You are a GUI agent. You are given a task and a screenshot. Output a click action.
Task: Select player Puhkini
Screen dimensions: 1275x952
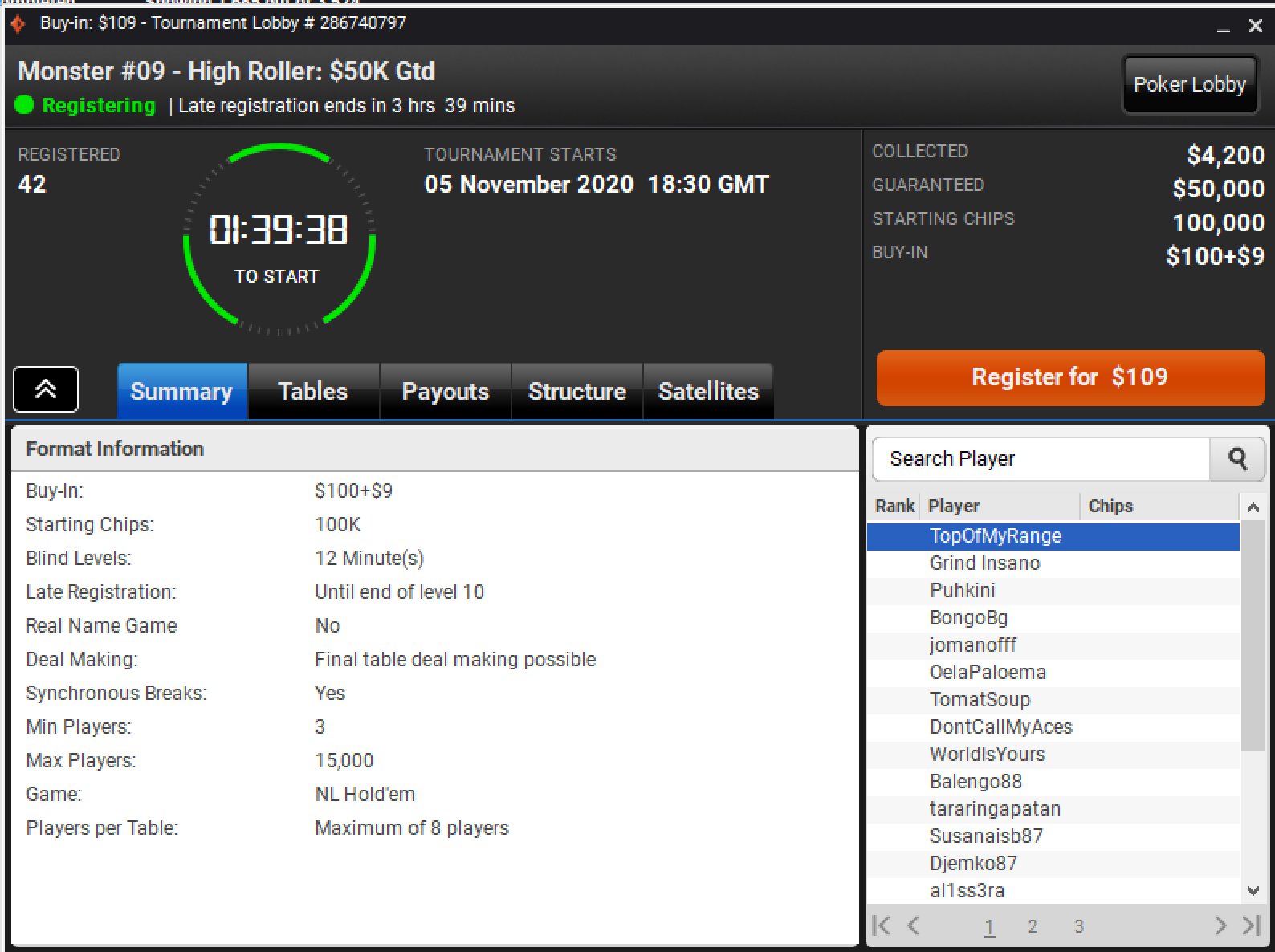pos(1053,591)
